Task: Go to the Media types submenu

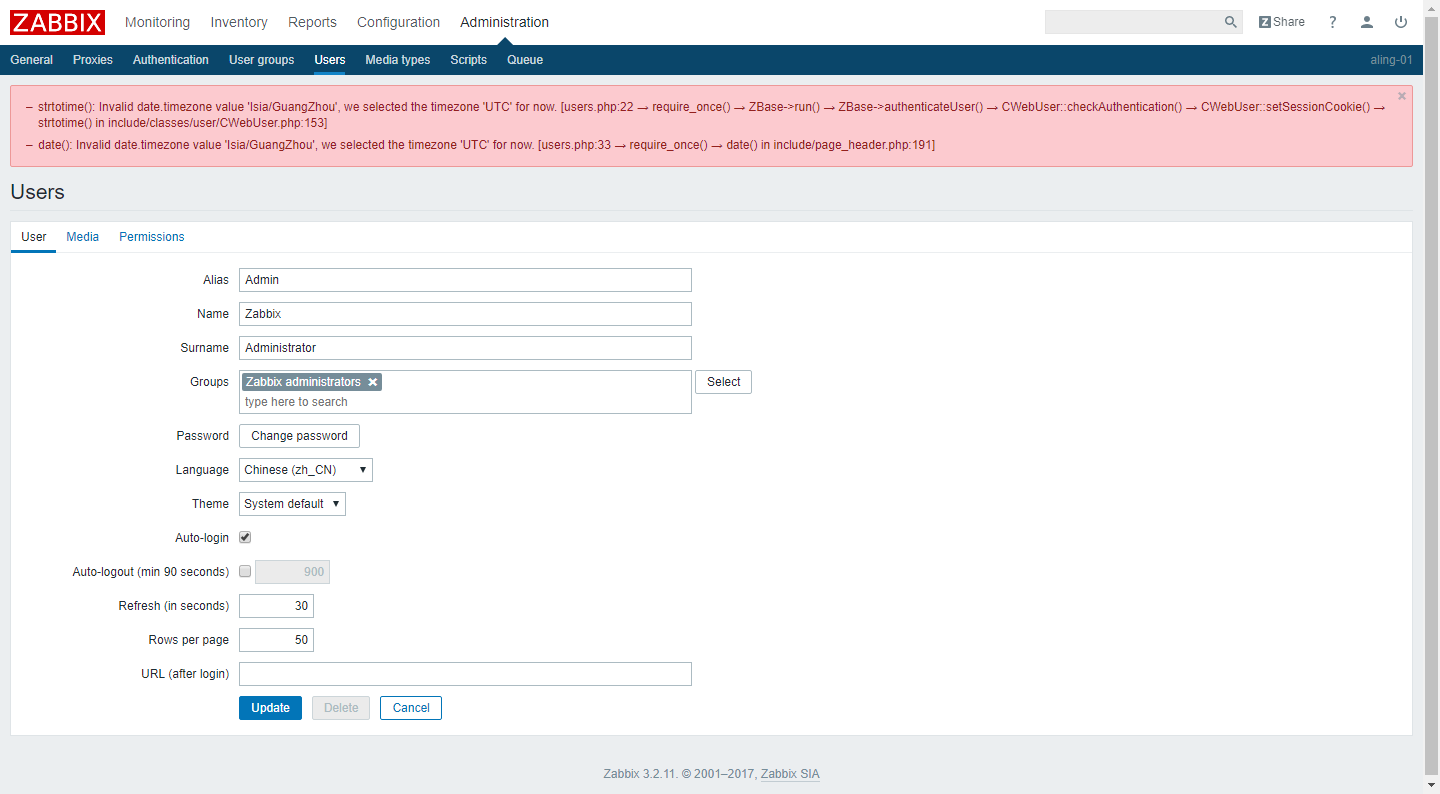Action: (398, 60)
